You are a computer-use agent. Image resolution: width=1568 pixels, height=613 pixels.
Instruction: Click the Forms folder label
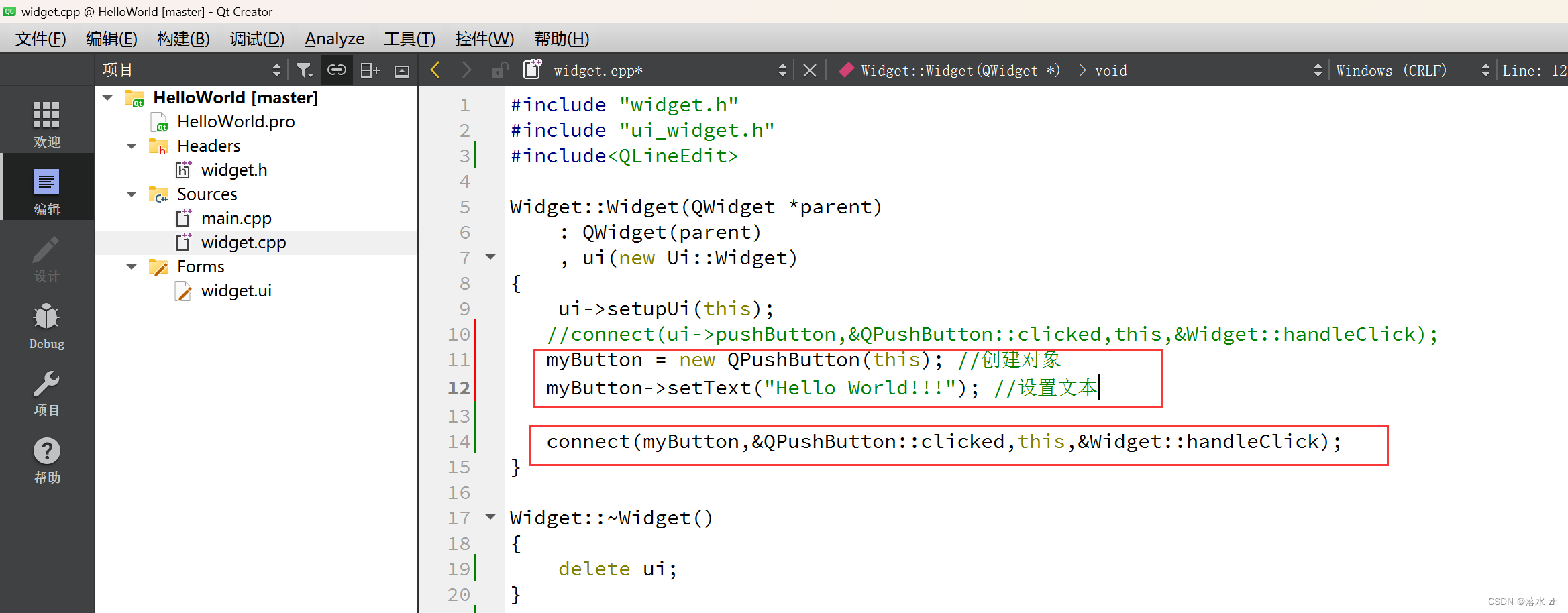[201, 267]
